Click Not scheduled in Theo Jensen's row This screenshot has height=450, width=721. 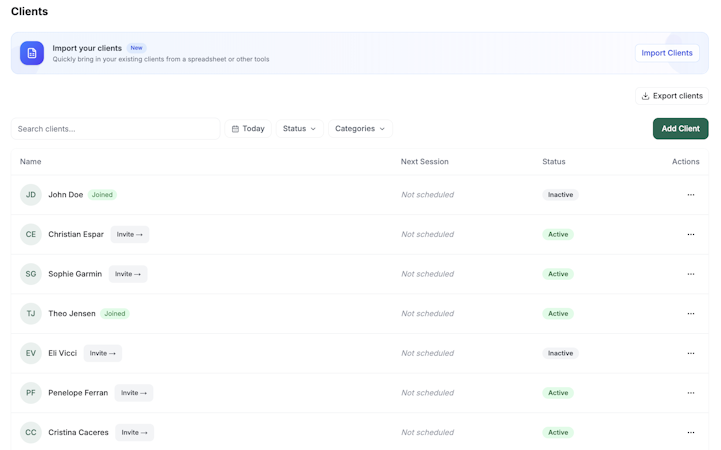(x=427, y=313)
